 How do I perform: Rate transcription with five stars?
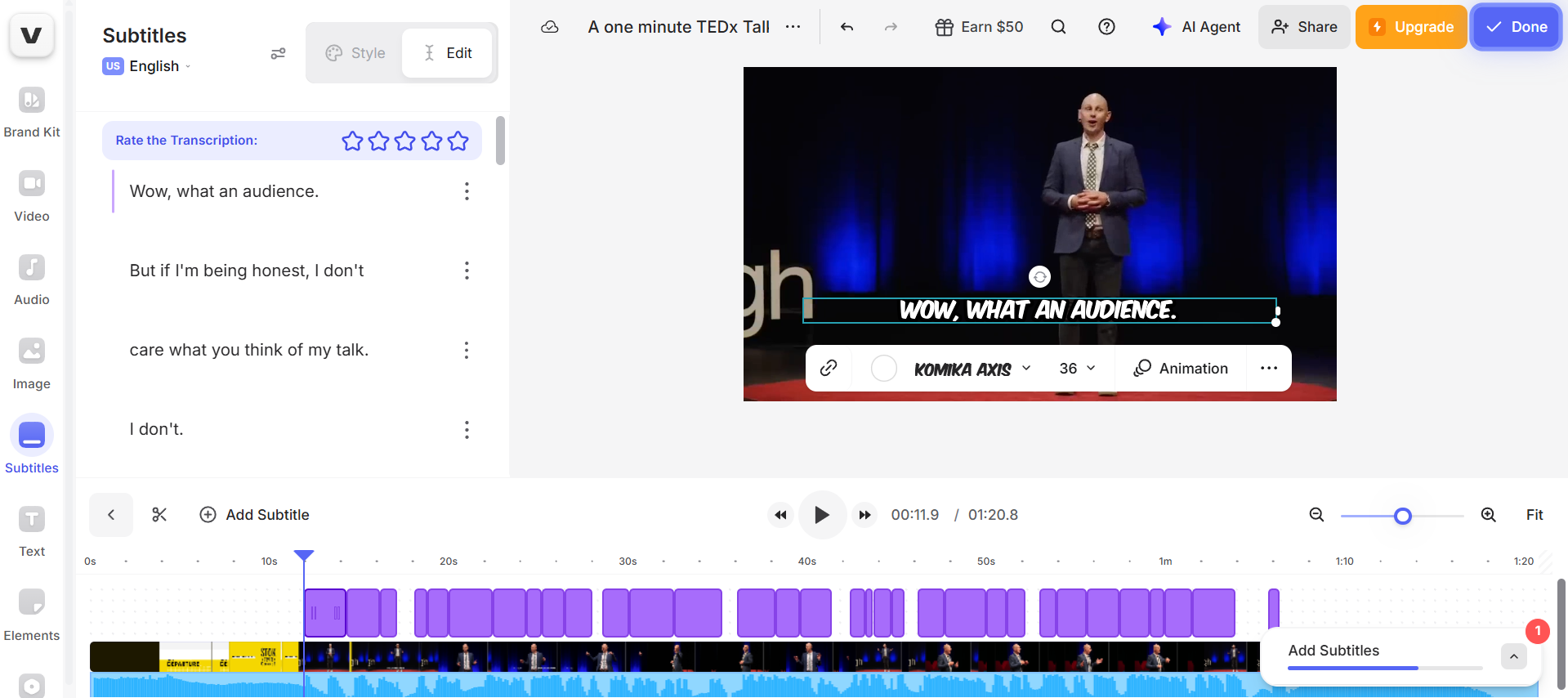(458, 141)
